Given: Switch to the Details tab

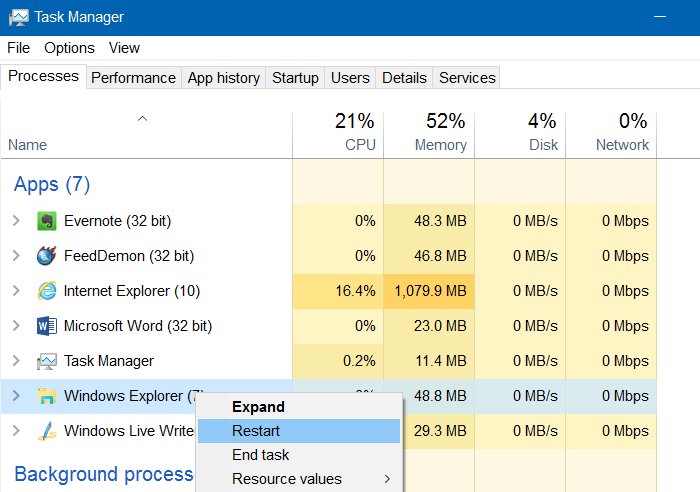Looking at the screenshot, I should 404,78.
